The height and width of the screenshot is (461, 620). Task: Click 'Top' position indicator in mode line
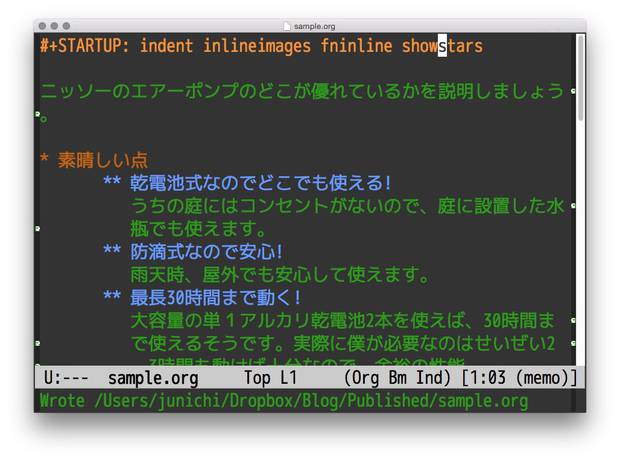(x=257, y=378)
